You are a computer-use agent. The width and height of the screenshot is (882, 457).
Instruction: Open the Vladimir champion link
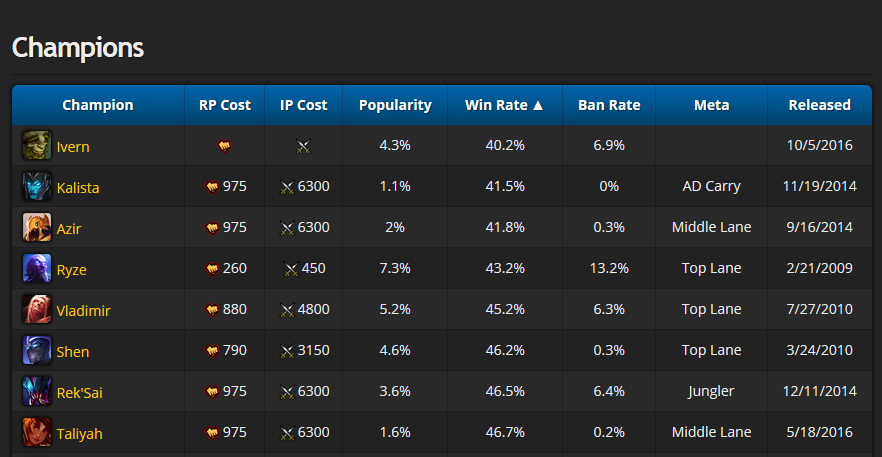tap(84, 311)
